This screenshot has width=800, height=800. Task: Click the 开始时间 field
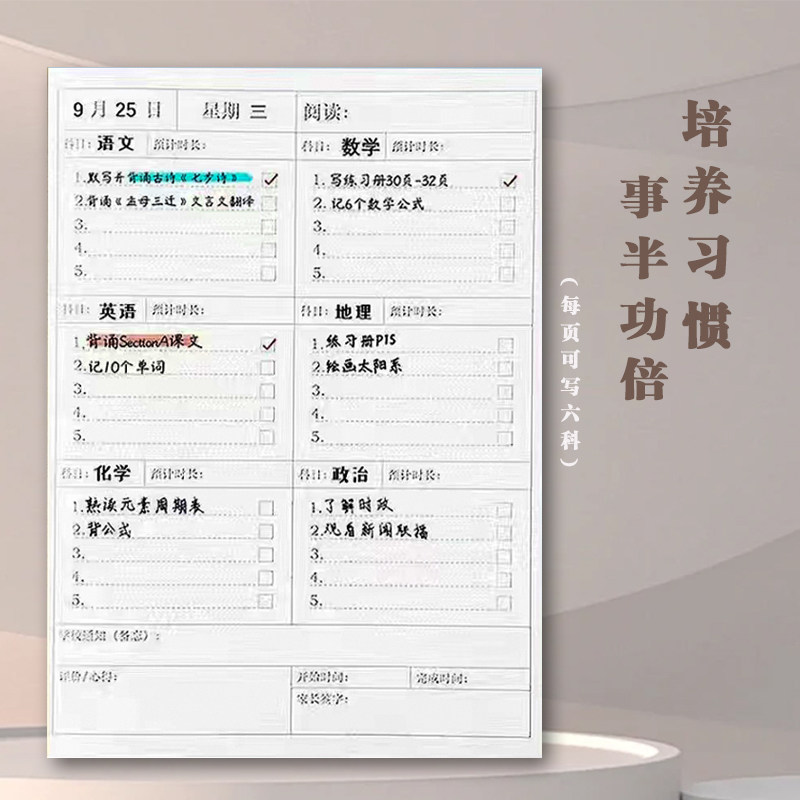click(351, 678)
